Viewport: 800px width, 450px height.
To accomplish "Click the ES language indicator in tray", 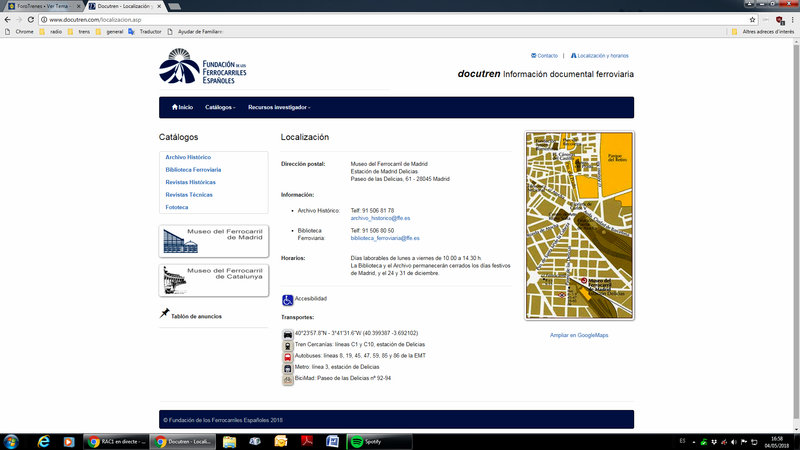I will pos(682,441).
